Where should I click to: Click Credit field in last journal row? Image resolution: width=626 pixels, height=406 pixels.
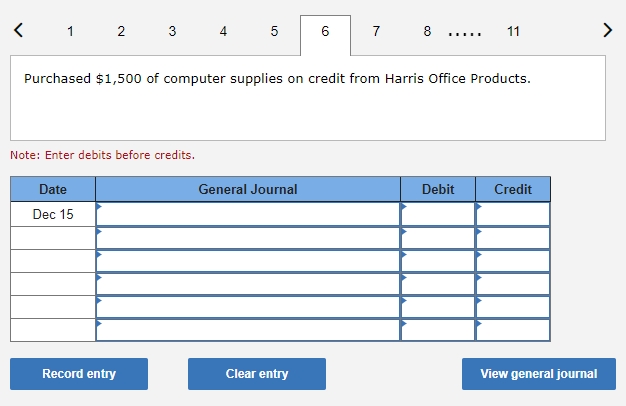(x=513, y=330)
